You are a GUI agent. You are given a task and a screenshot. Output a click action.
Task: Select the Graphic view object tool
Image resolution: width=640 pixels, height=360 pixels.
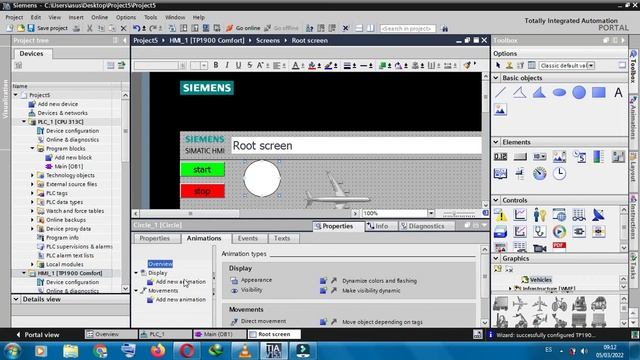[x=500, y=110]
